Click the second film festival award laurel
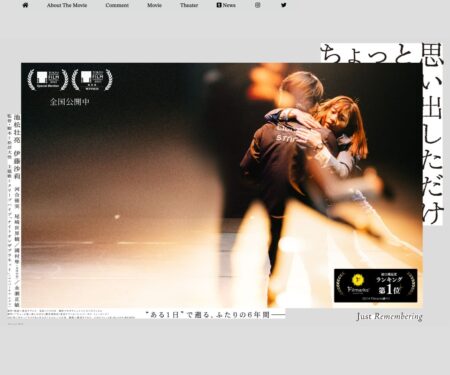The width and height of the screenshot is (450, 375). pos(92,80)
